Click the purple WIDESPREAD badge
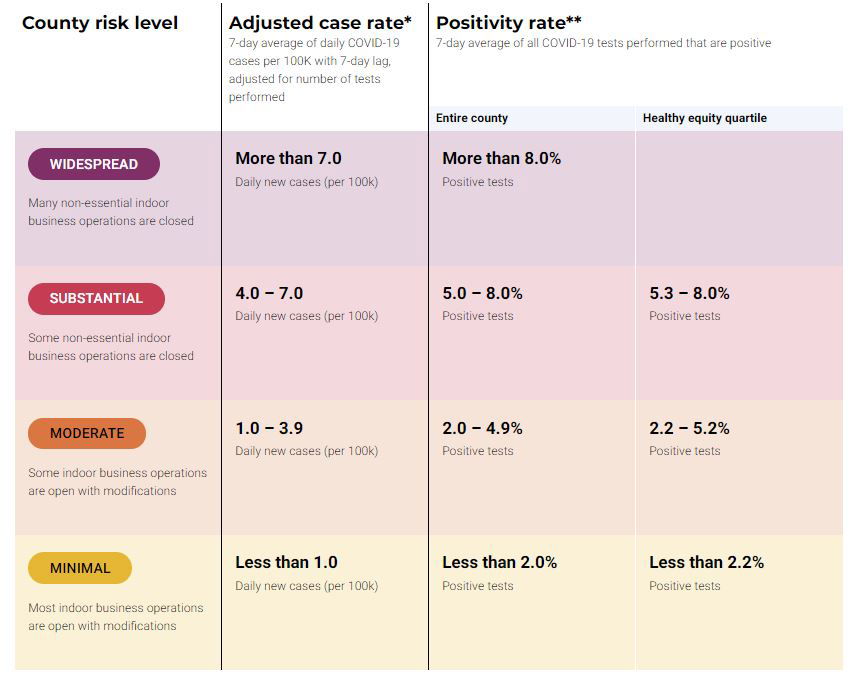Image resolution: width=851 pixels, height=689 pixels. (94, 164)
